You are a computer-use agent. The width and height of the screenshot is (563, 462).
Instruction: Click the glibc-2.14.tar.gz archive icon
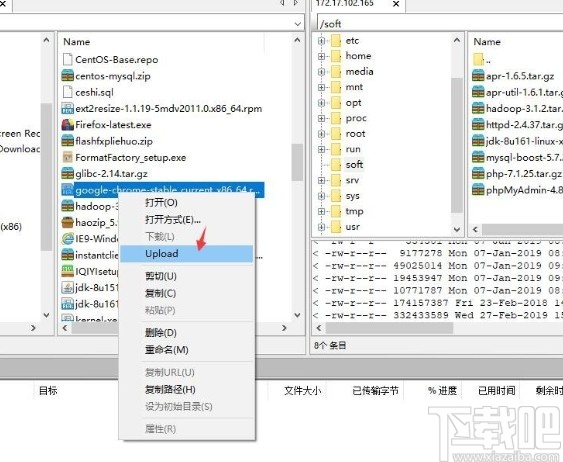point(68,173)
